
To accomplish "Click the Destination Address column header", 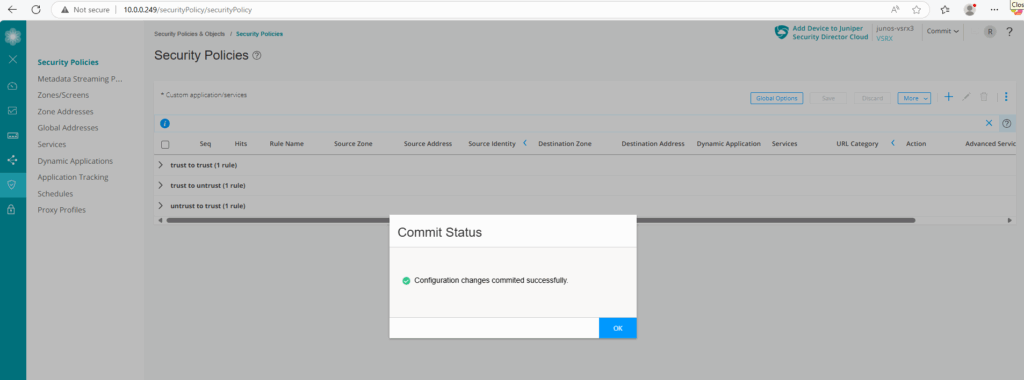I will point(653,144).
